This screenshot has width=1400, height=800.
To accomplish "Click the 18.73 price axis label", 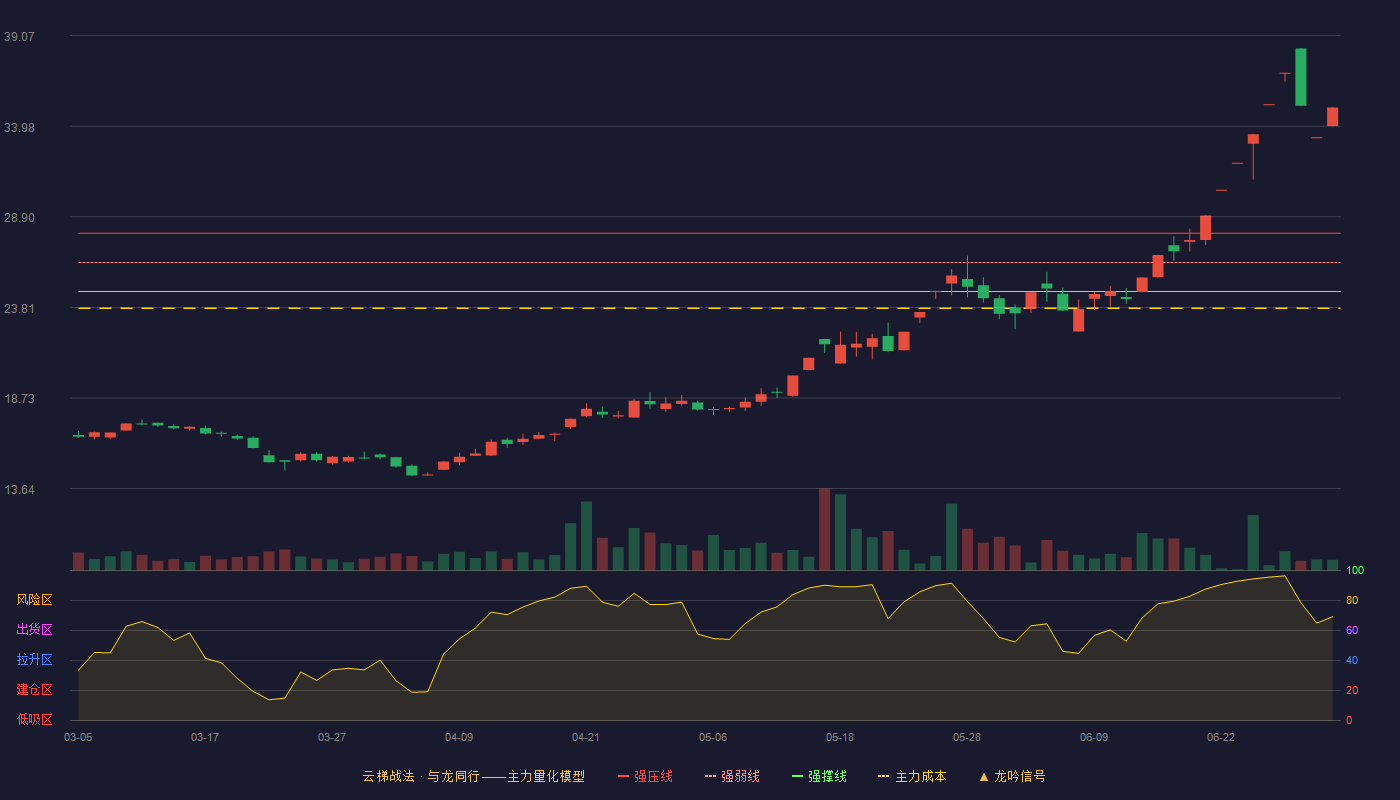I will click(19, 398).
